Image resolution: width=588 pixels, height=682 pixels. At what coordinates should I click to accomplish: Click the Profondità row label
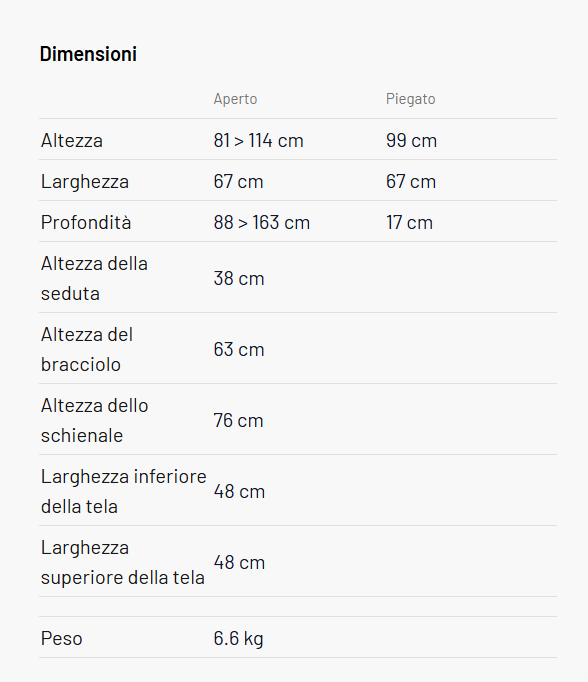pos(86,222)
